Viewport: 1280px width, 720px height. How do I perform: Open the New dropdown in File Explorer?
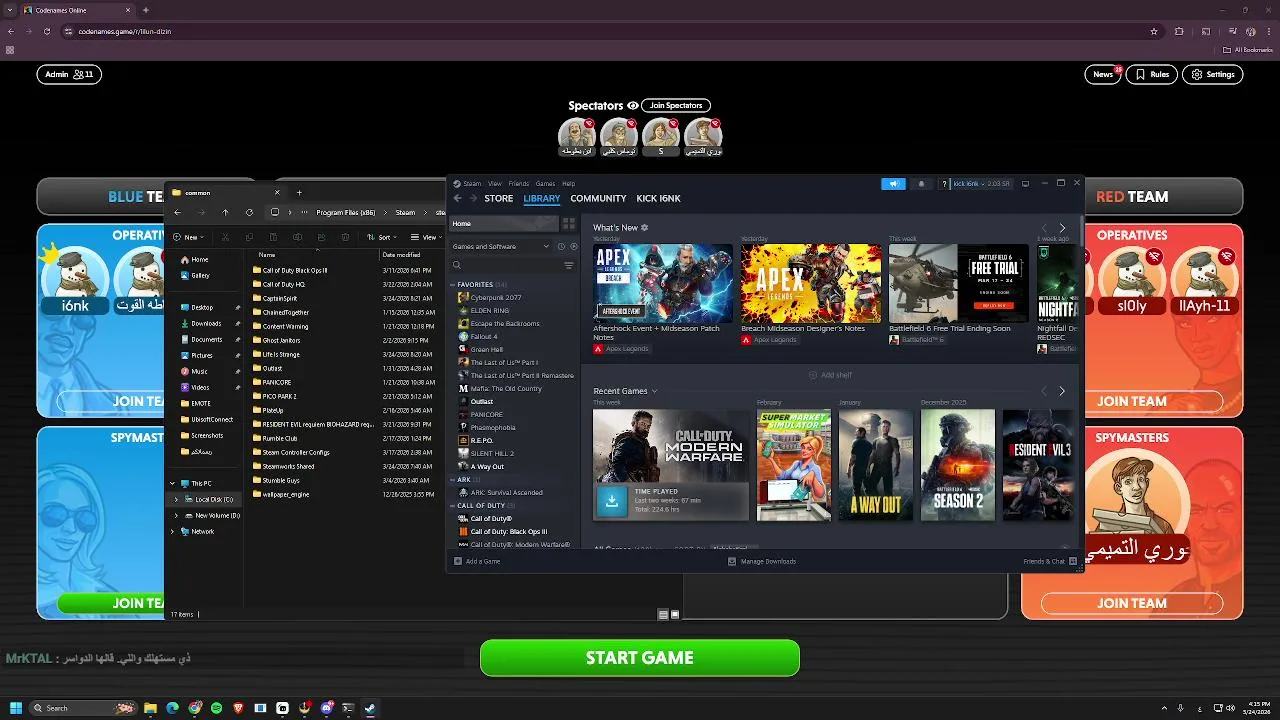pos(188,237)
